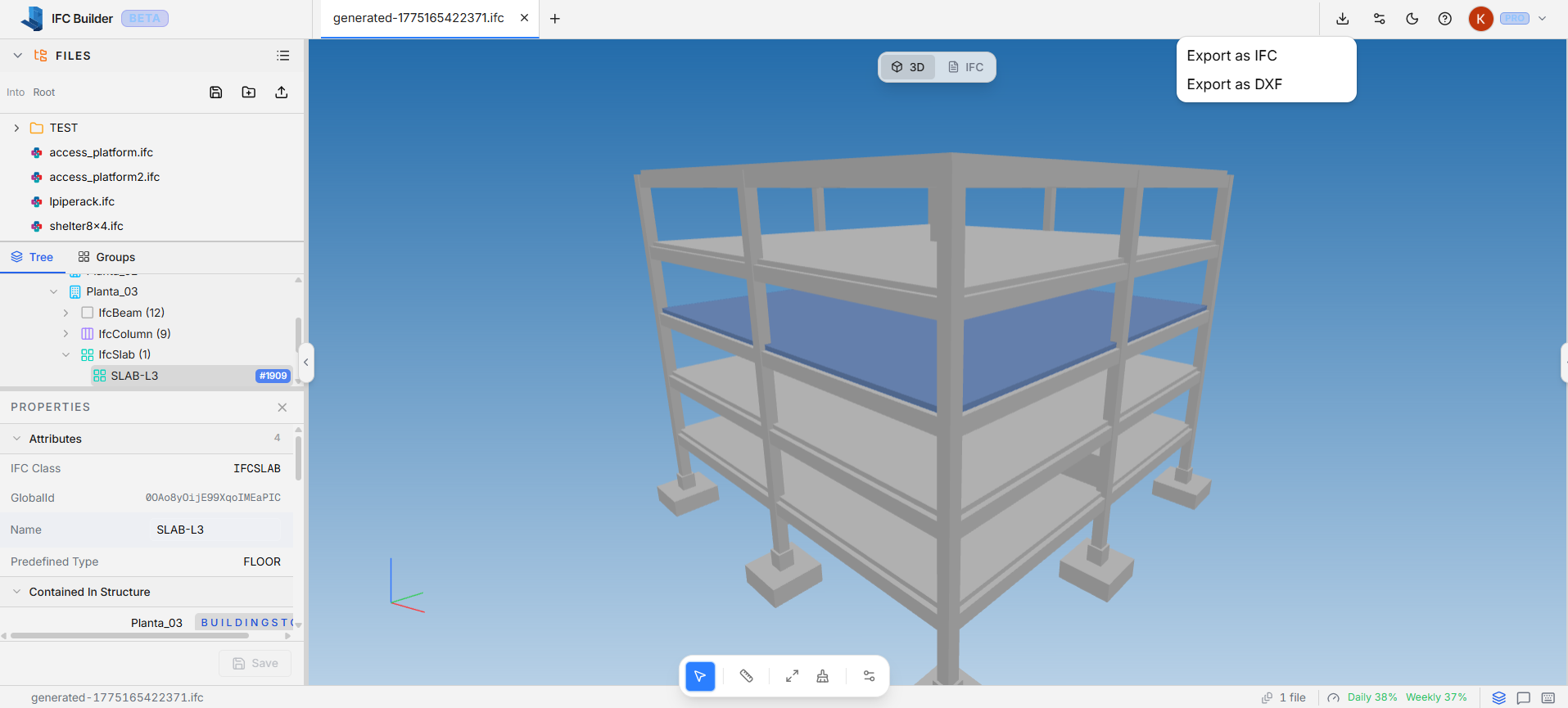The image size is (1568, 708).
Task: Expand the IfcBeam (12) node
Action: [66, 313]
